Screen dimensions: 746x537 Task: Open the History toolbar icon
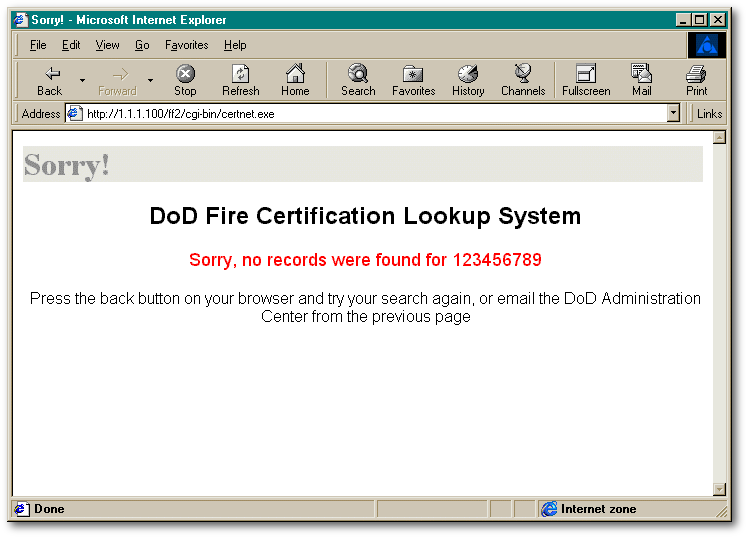pyautogui.click(x=468, y=80)
